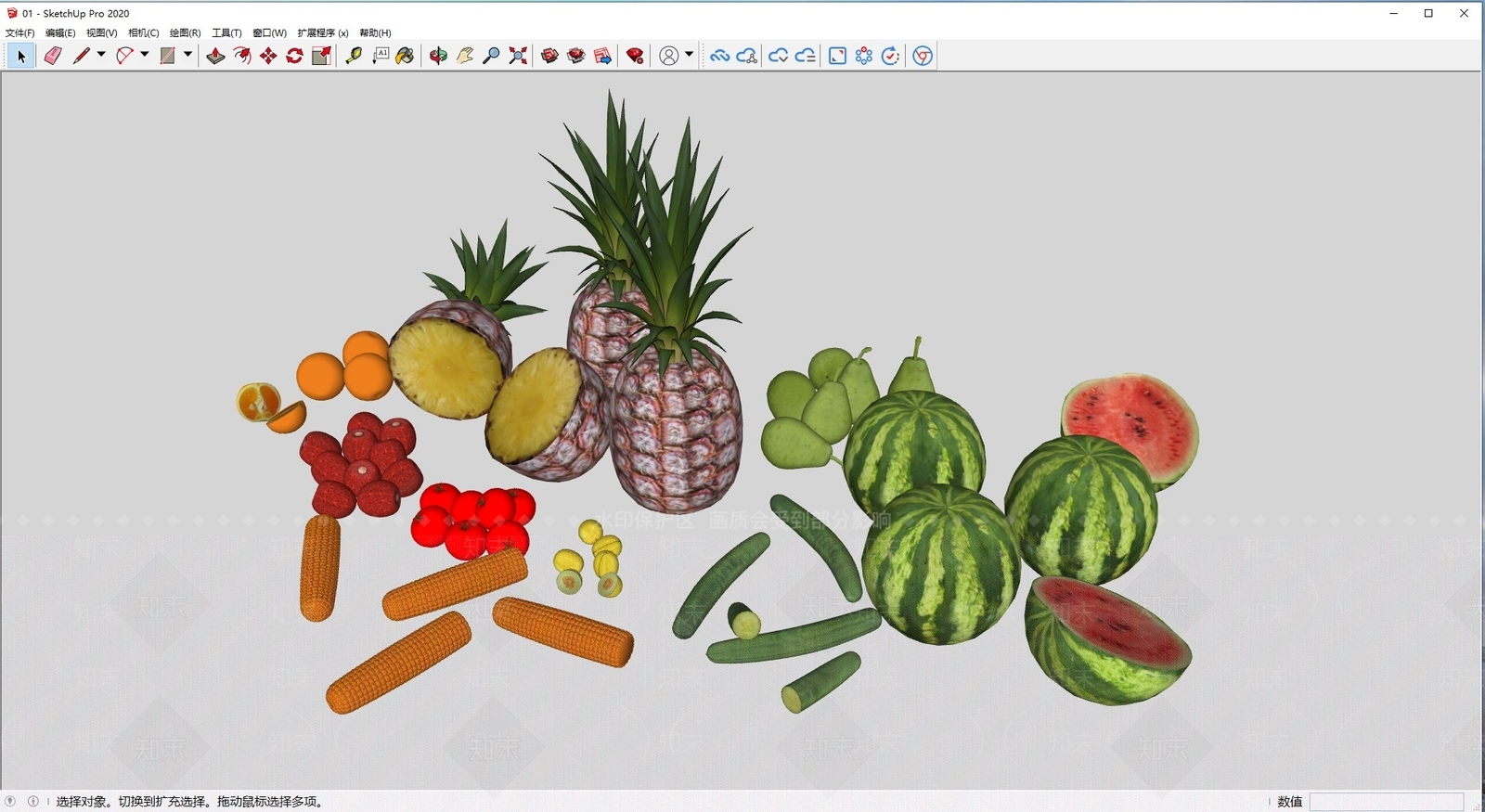Send model to LayOut

[x=602, y=56]
